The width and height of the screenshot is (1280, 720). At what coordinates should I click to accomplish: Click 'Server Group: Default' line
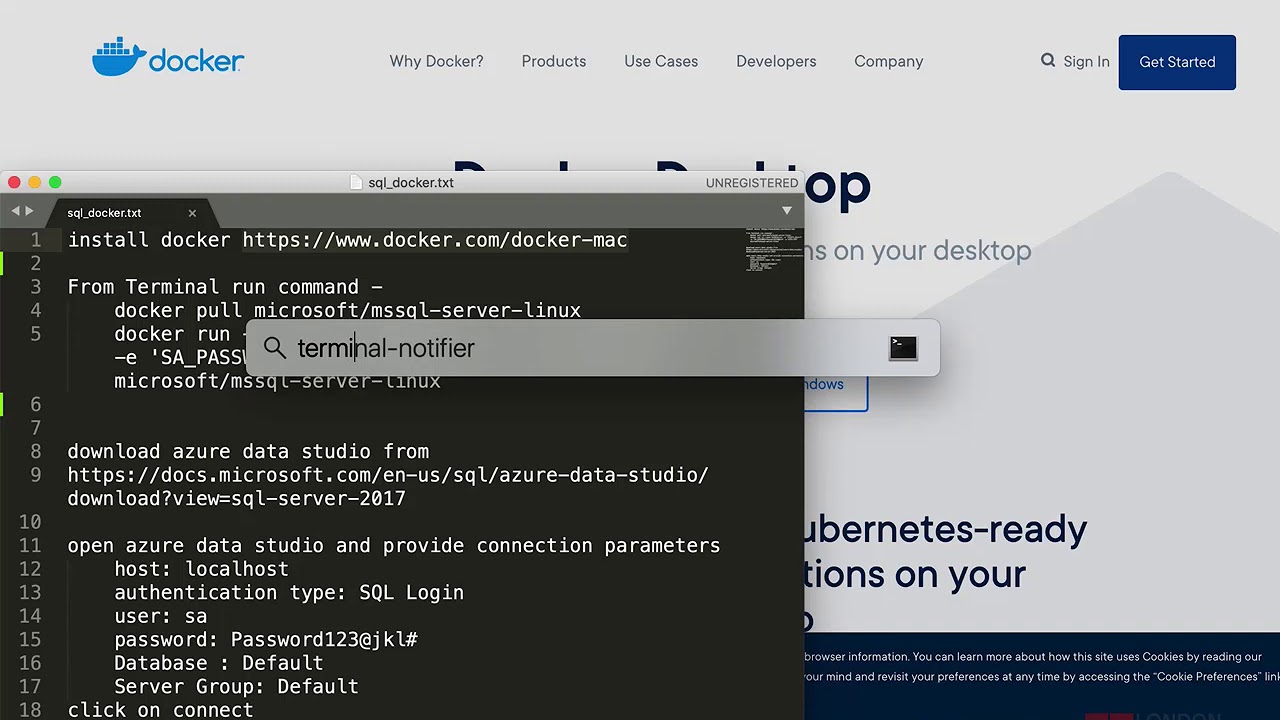[x=236, y=687]
